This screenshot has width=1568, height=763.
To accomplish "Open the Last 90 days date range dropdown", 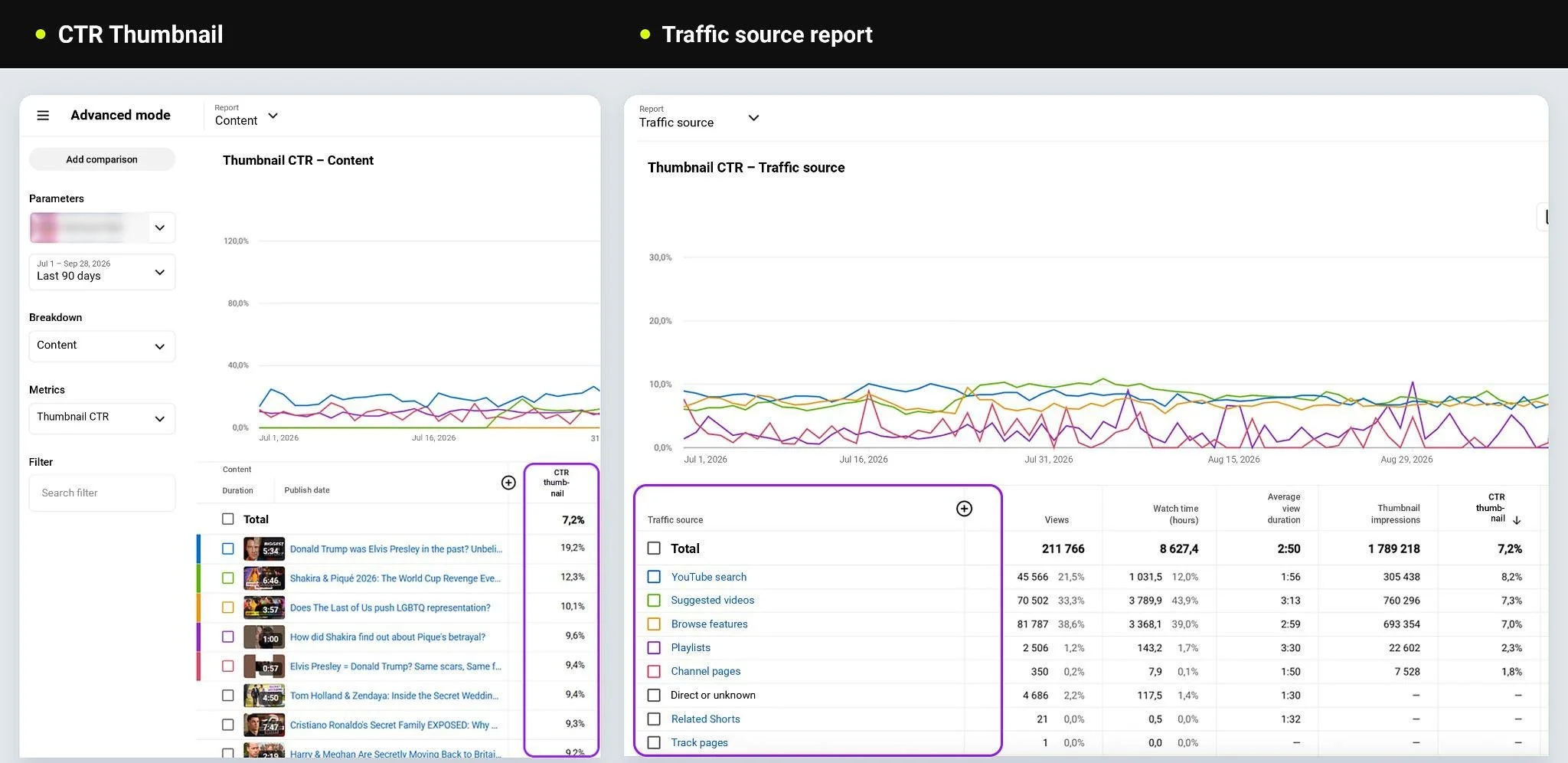I will 102,271.
